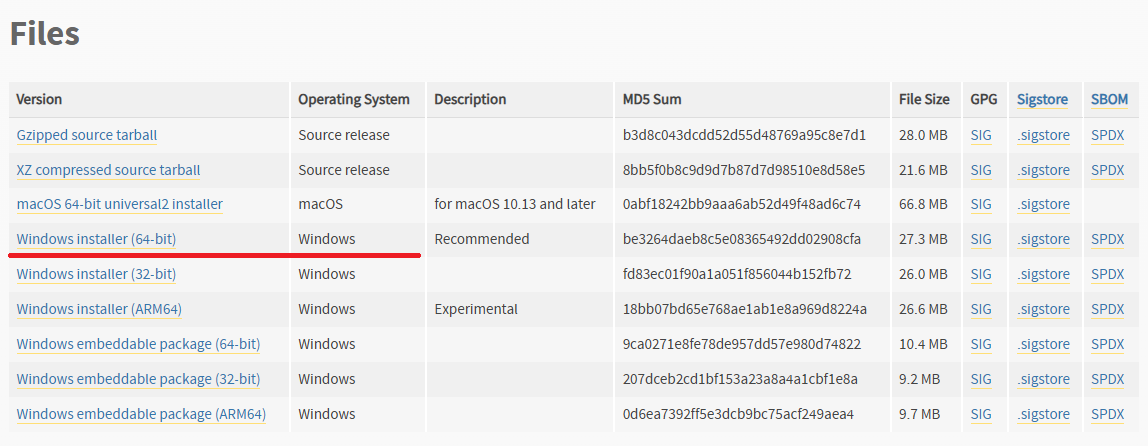Open SPDX link for Windows installer (64-bit)
Image resolution: width=1148 pixels, height=446 pixels.
[x=1108, y=239]
